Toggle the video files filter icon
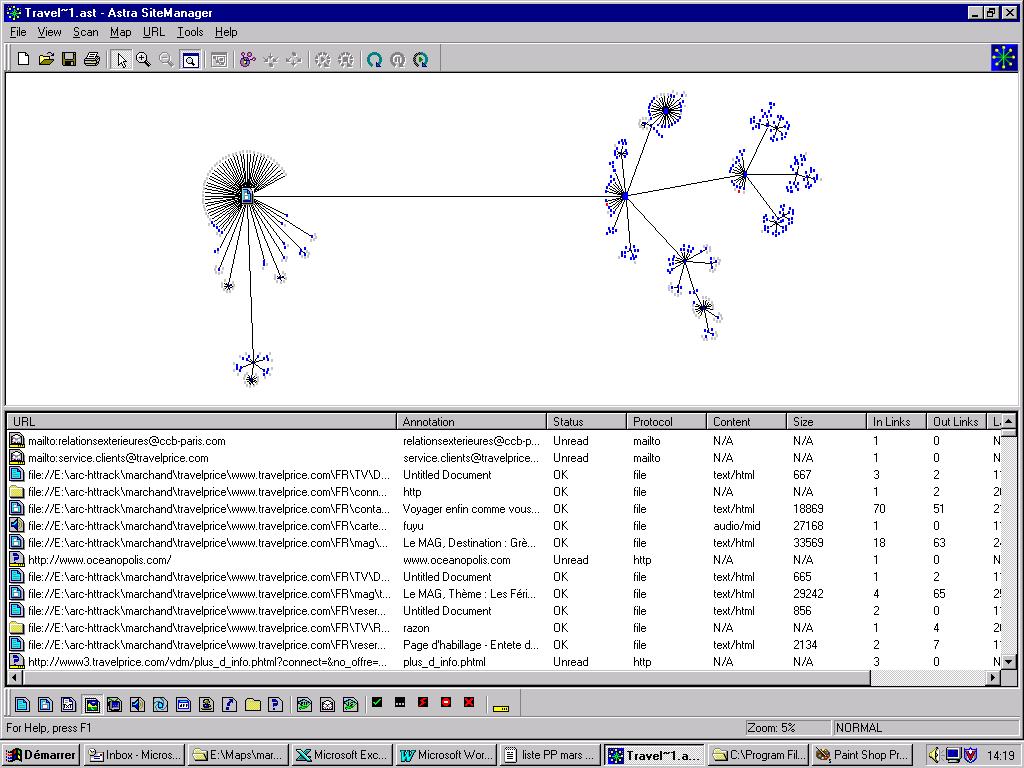1024x768 pixels. click(114, 704)
